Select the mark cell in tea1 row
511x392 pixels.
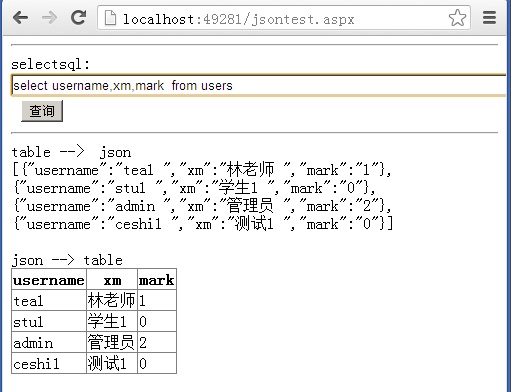157,300
